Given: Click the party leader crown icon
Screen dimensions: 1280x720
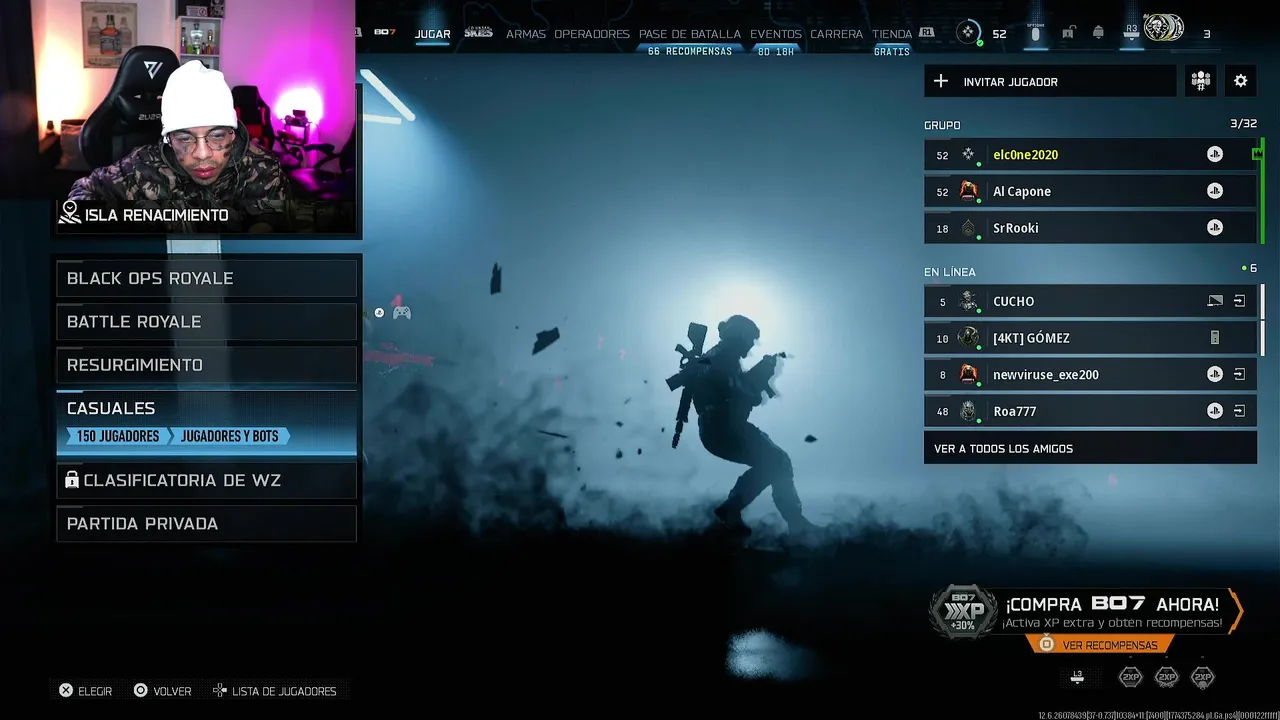Looking at the screenshot, I should [1257, 153].
